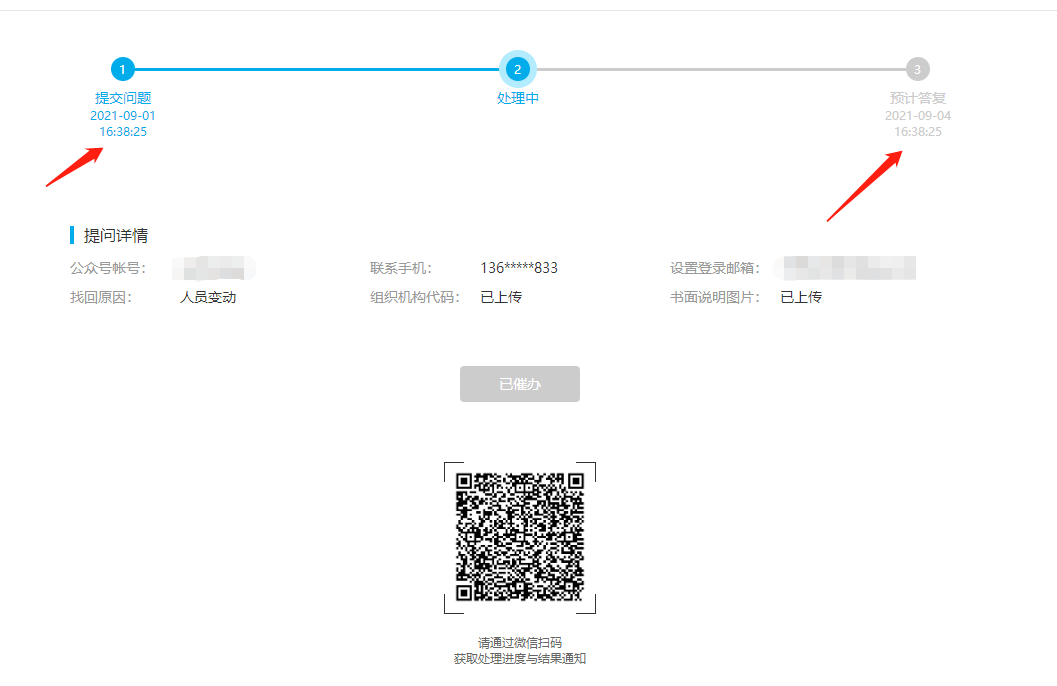
Task: Click 已上传 next to 书面说明图片
Action: tap(801, 297)
